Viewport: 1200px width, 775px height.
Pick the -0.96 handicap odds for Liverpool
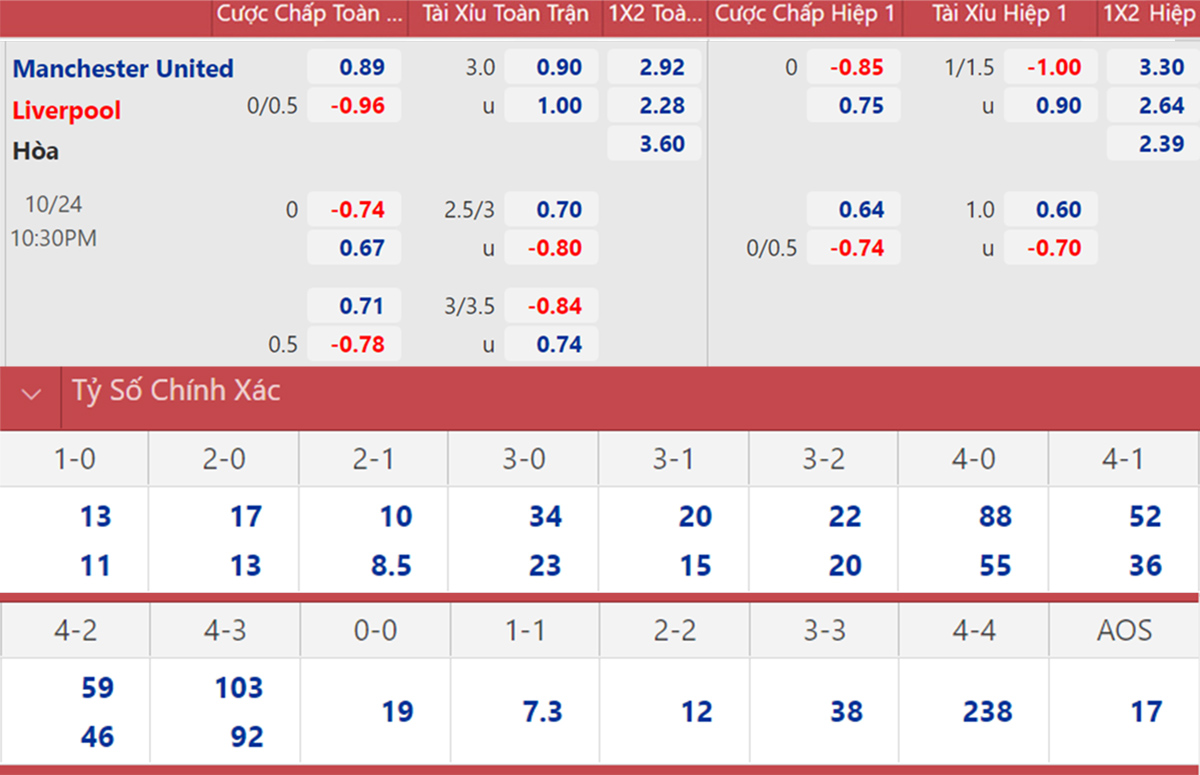click(354, 106)
